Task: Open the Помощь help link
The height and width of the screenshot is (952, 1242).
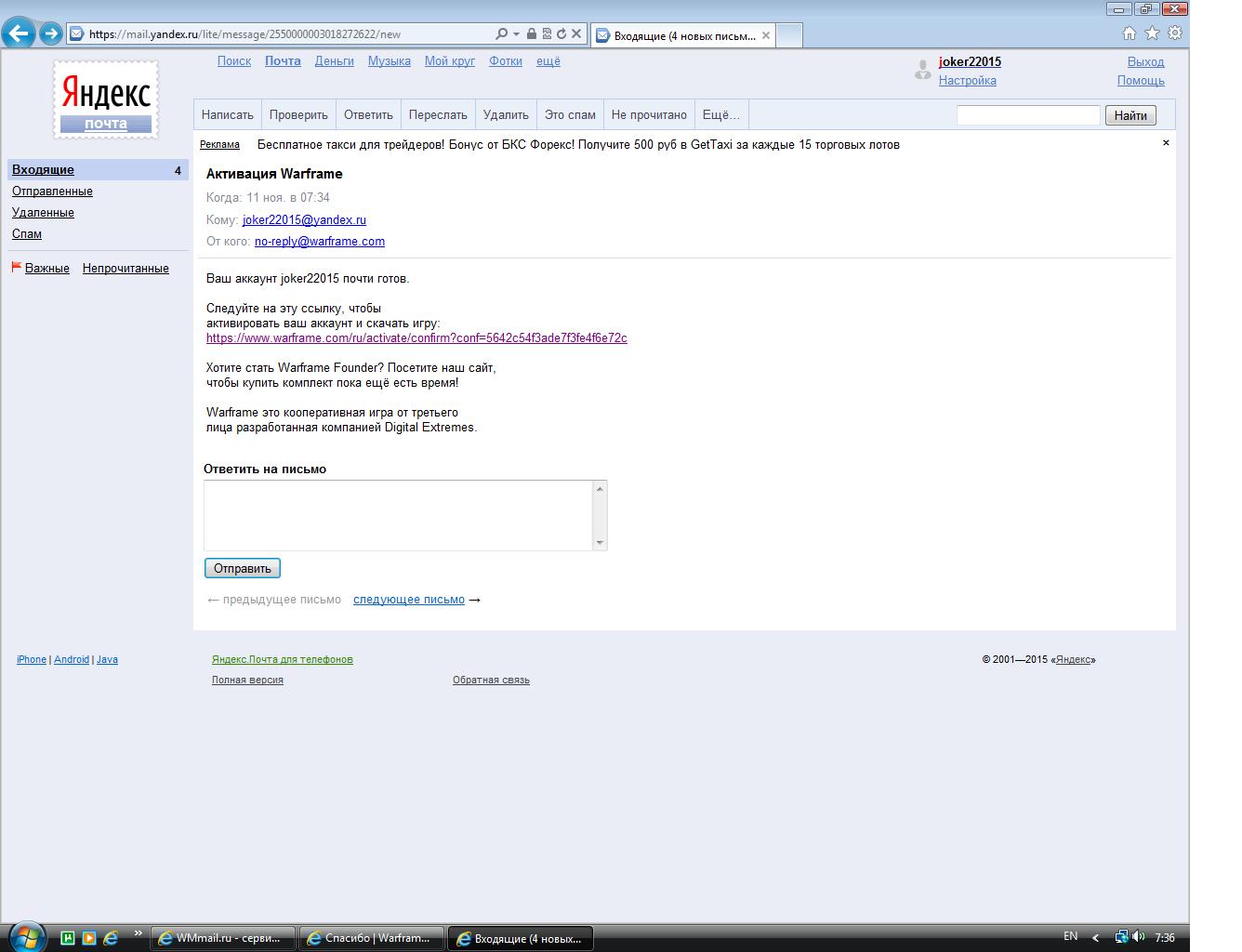Action: (1141, 81)
